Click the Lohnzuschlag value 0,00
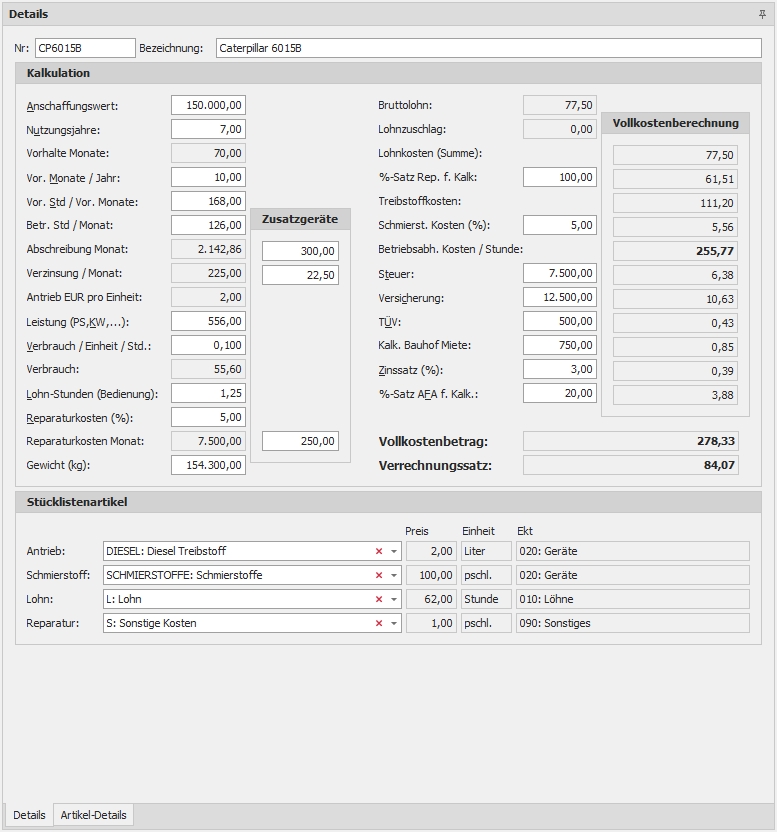Screen dimensions: 777x832 coord(560,129)
